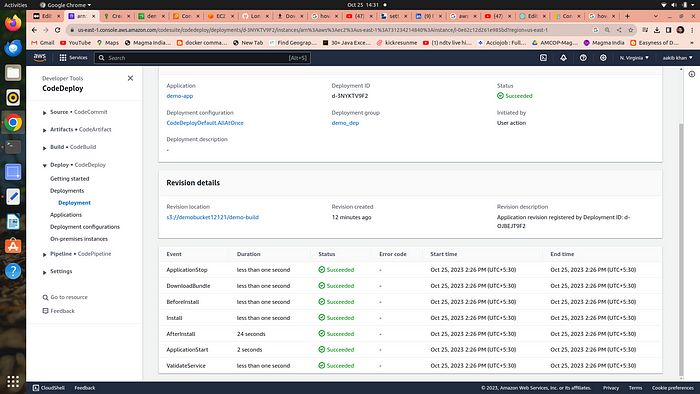The image size is (700, 394).
Task: Click the AWS search input field
Action: (x=202, y=58)
